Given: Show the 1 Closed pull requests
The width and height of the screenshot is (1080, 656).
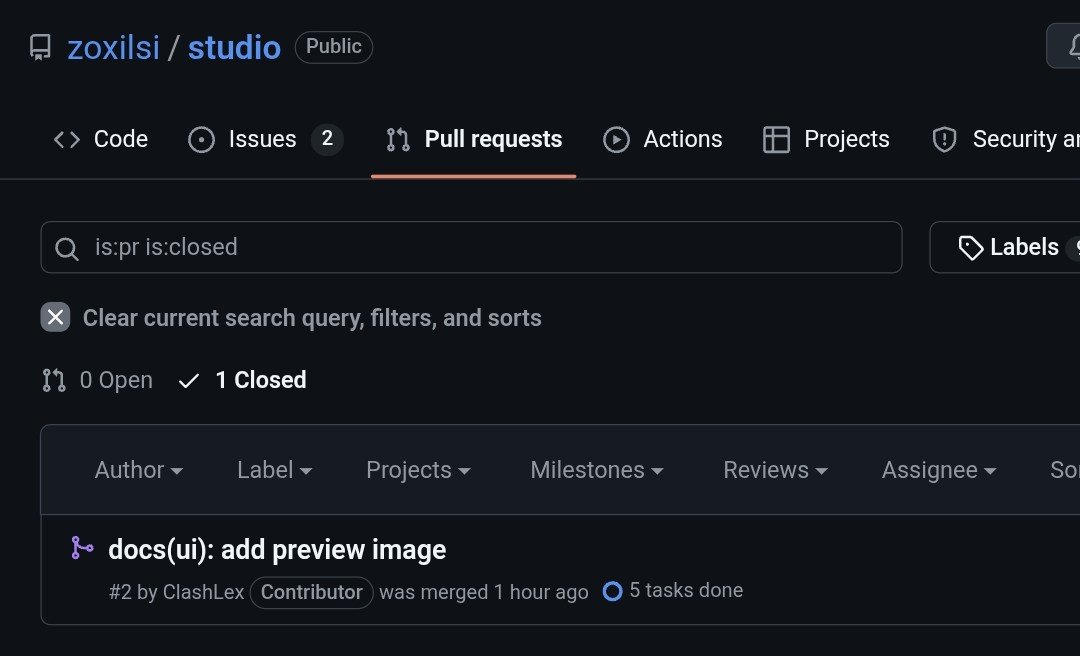Looking at the screenshot, I should pyautogui.click(x=242, y=380).
